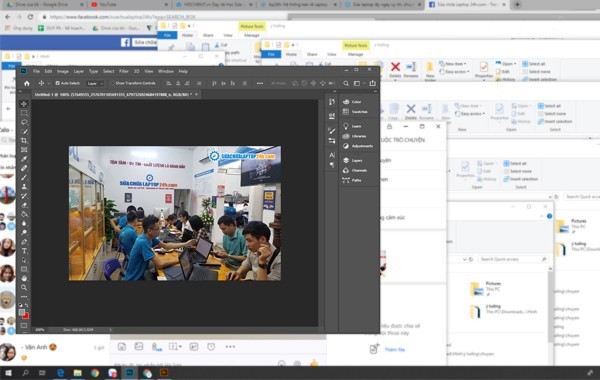The image size is (600, 380).
Task: Select the Dodge tool
Action: [x=24, y=232]
